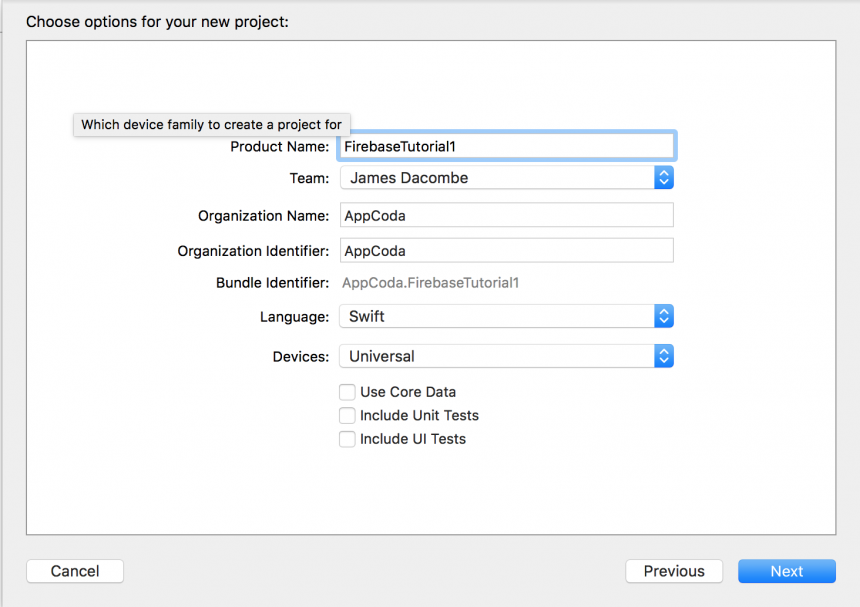The image size is (860, 607).
Task: Enable the Use Core Data checkbox
Action: click(x=347, y=392)
